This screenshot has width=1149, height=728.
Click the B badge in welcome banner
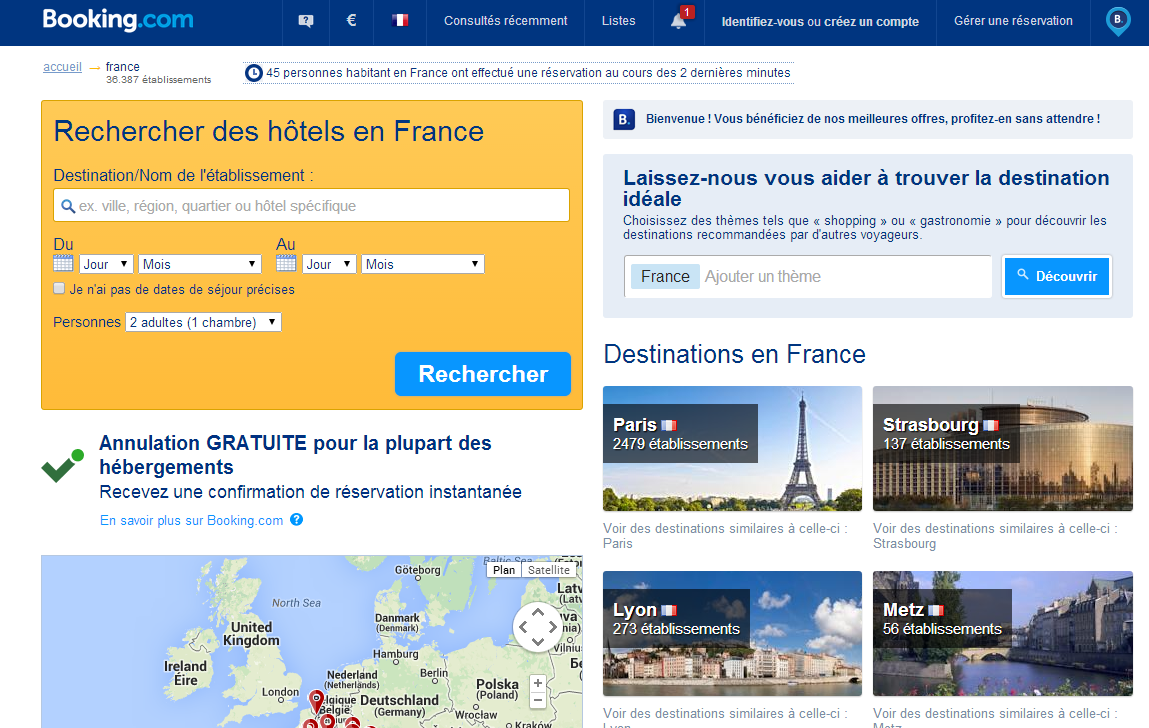click(x=624, y=120)
